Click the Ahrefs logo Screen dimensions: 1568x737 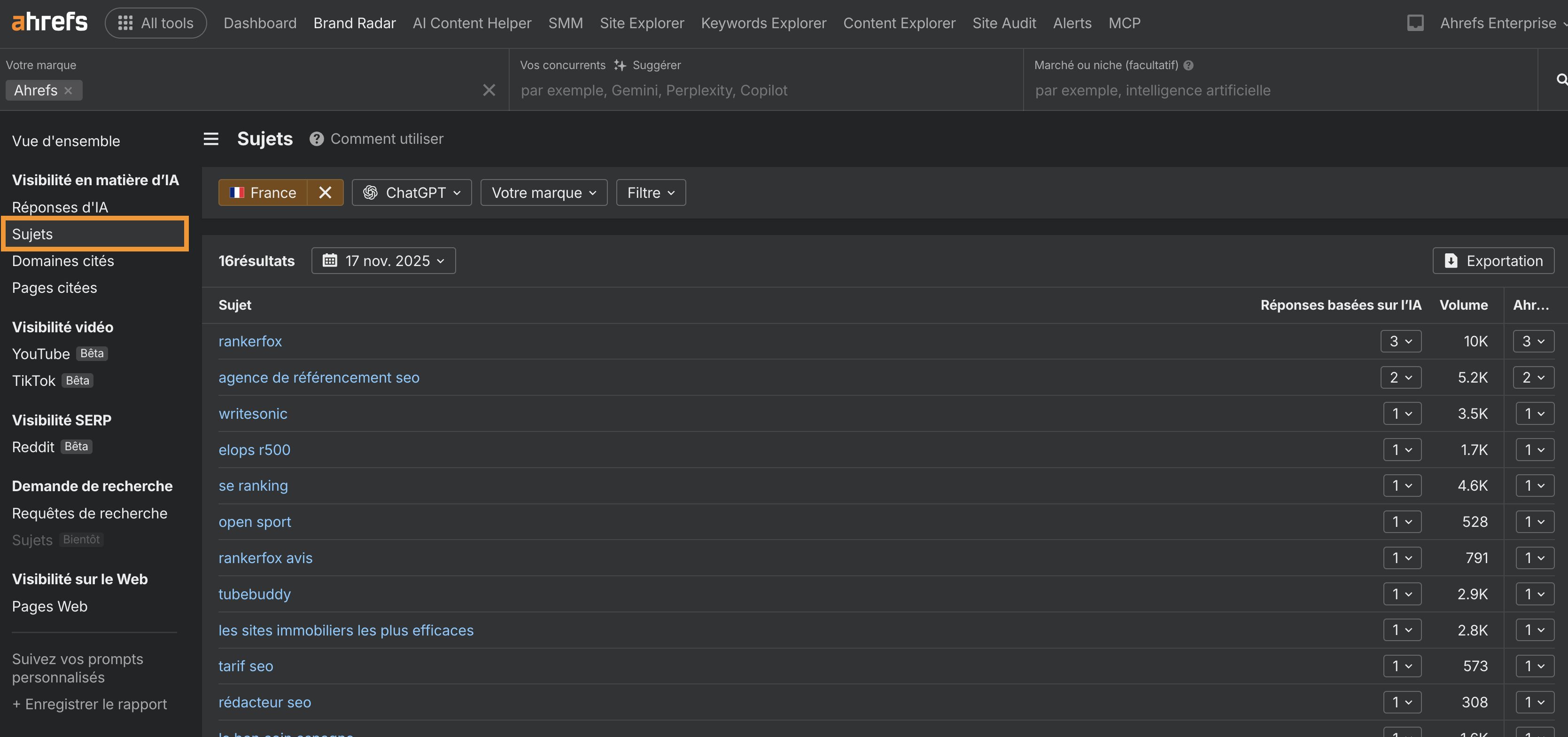[50, 23]
